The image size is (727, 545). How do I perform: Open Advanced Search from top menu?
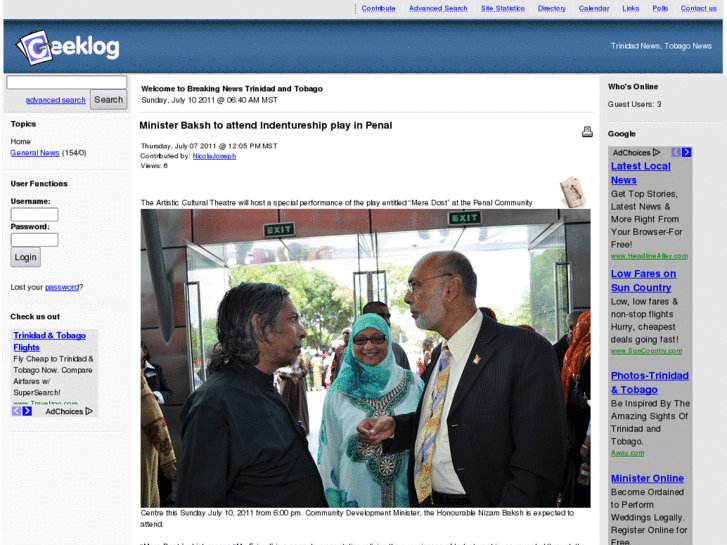tap(438, 8)
